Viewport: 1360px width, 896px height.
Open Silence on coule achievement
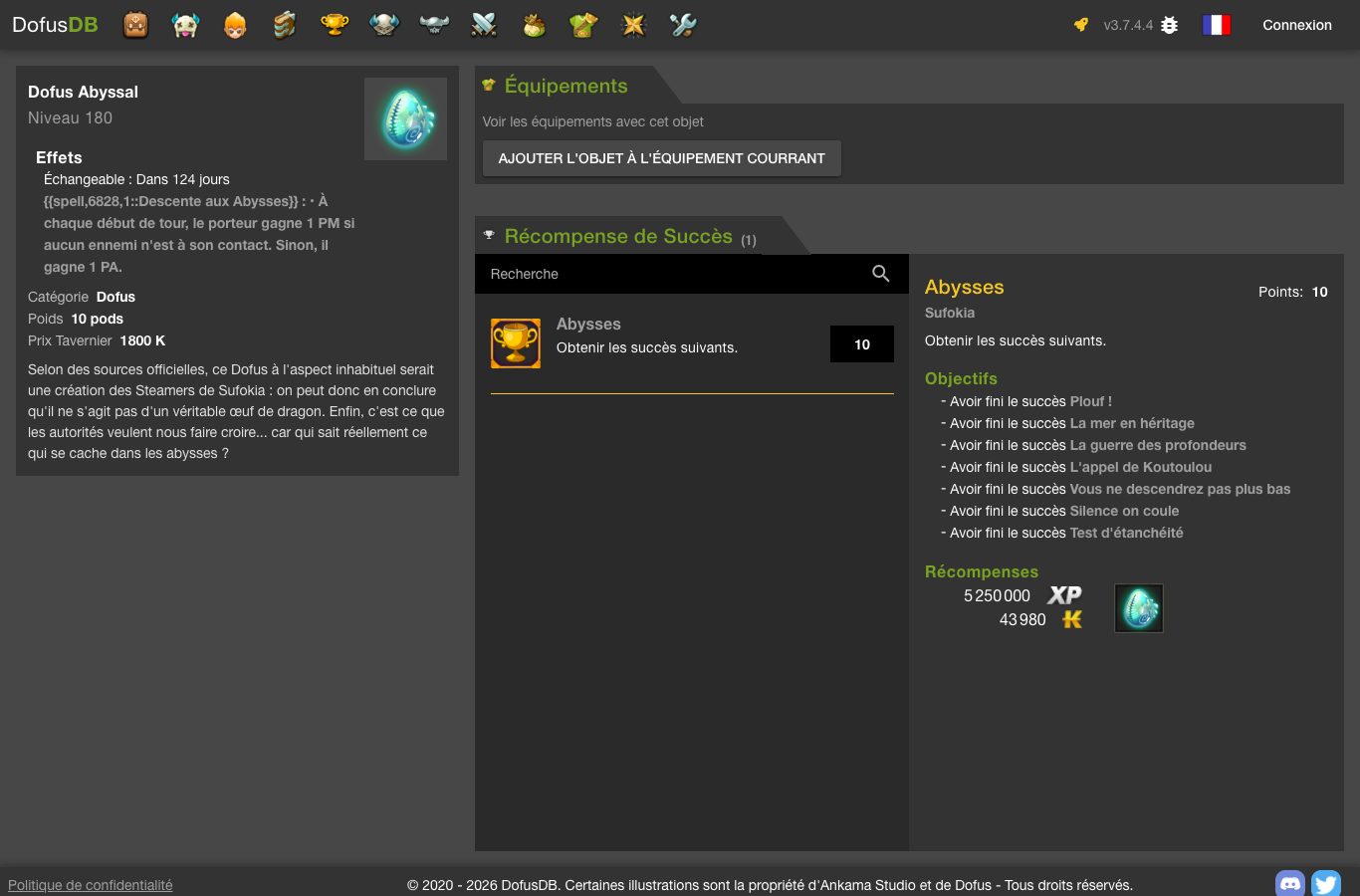coord(1124,511)
